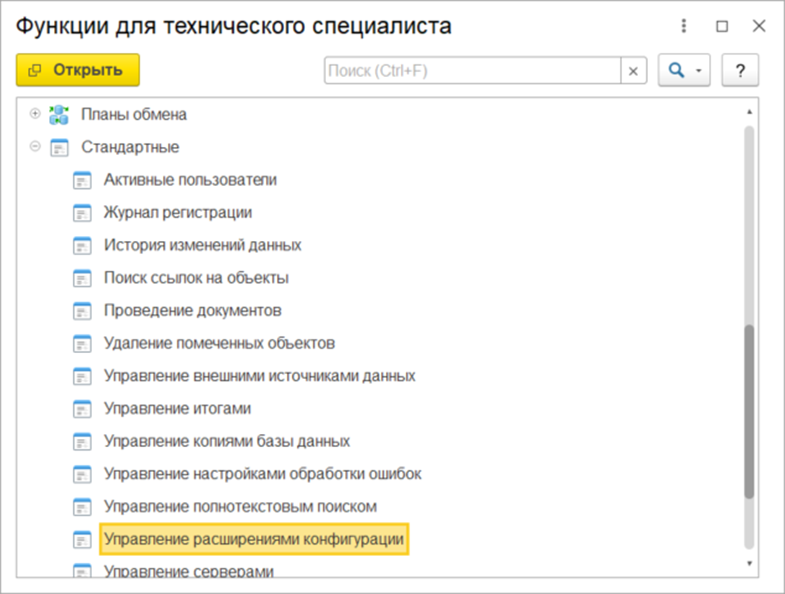Open the three-dot window menu
The width and height of the screenshot is (785, 594).
684,27
